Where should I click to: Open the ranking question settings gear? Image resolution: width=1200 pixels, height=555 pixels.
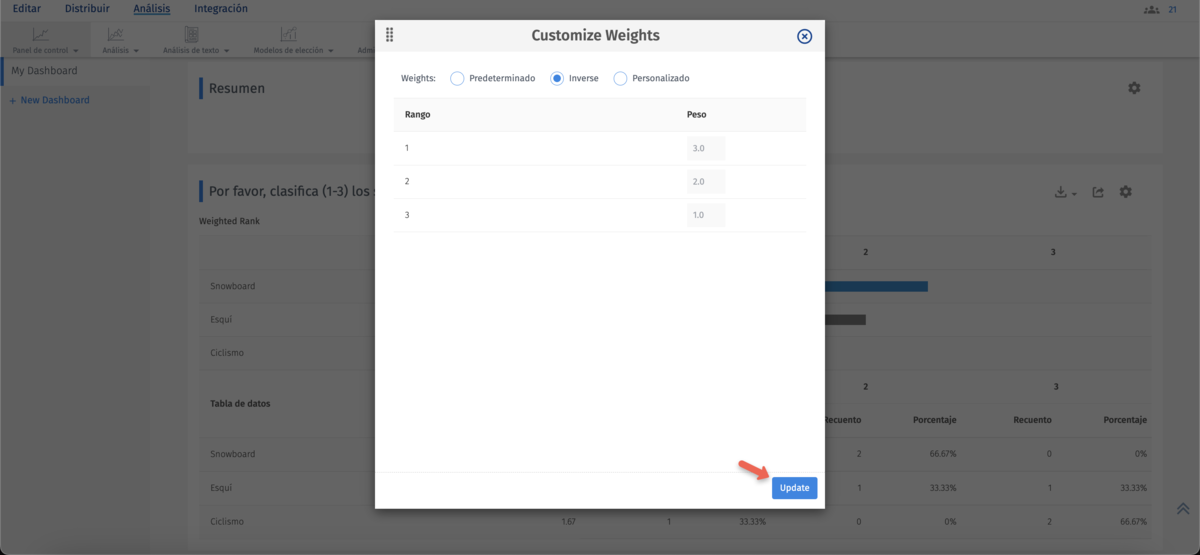pyautogui.click(x=1126, y=192)
